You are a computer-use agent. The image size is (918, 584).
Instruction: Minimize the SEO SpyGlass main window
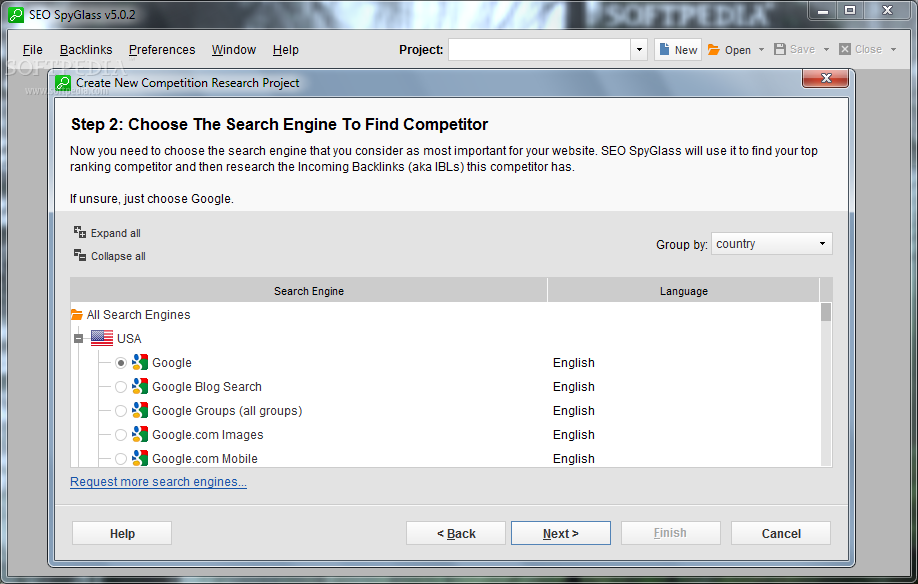(x=823, y=10)
